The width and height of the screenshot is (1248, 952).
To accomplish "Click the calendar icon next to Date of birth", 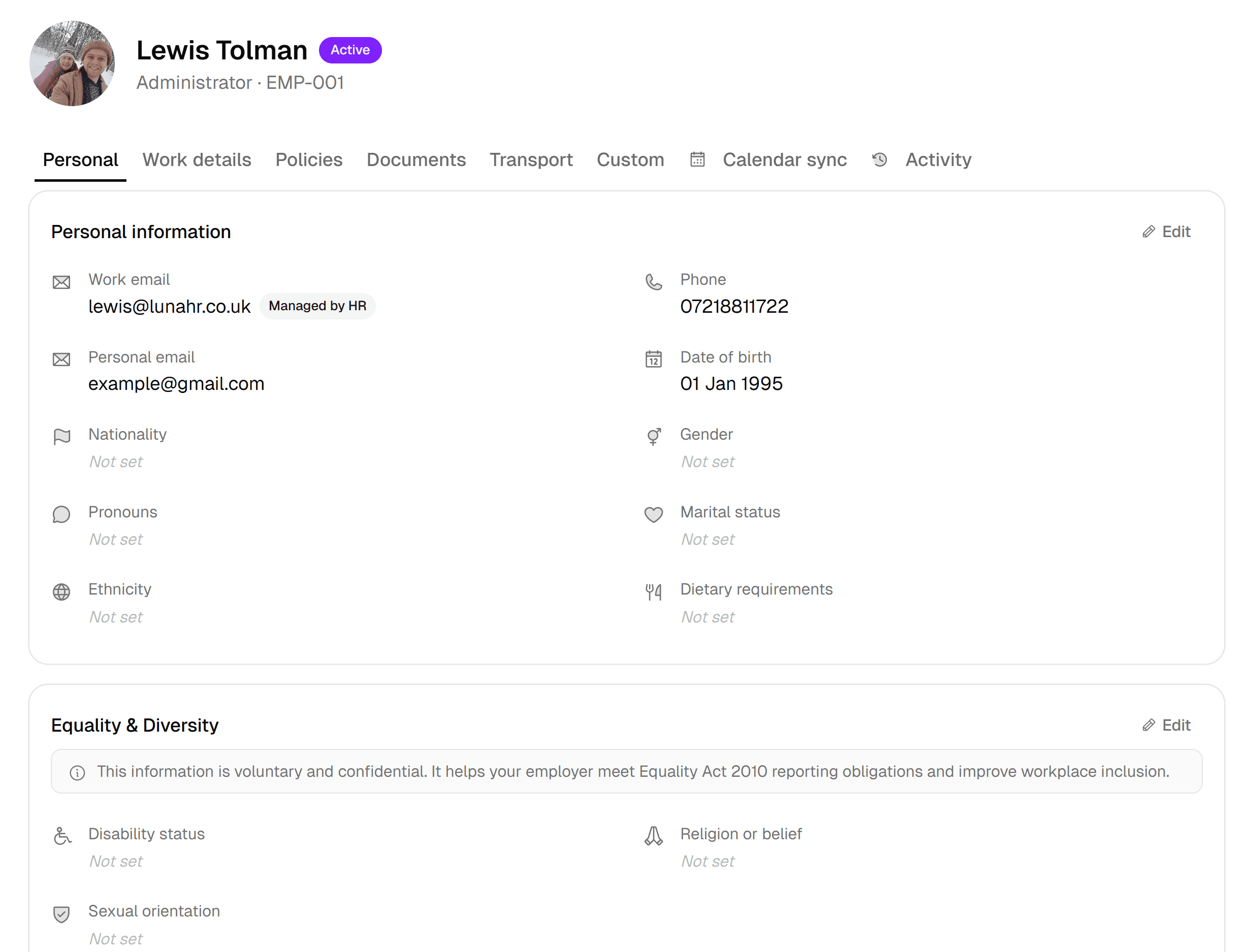I will pos(654,359).
